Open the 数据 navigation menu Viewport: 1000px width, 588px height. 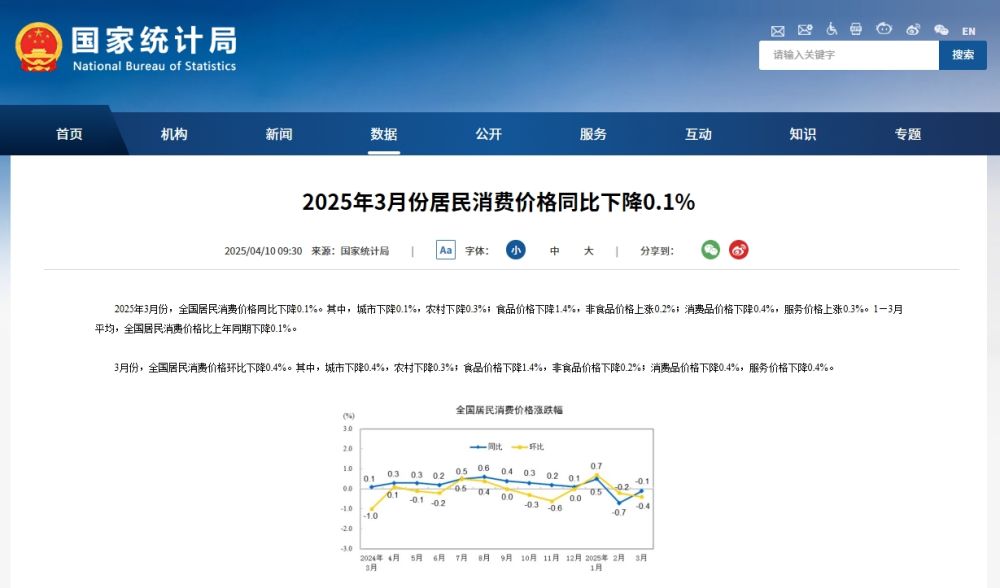384,134
